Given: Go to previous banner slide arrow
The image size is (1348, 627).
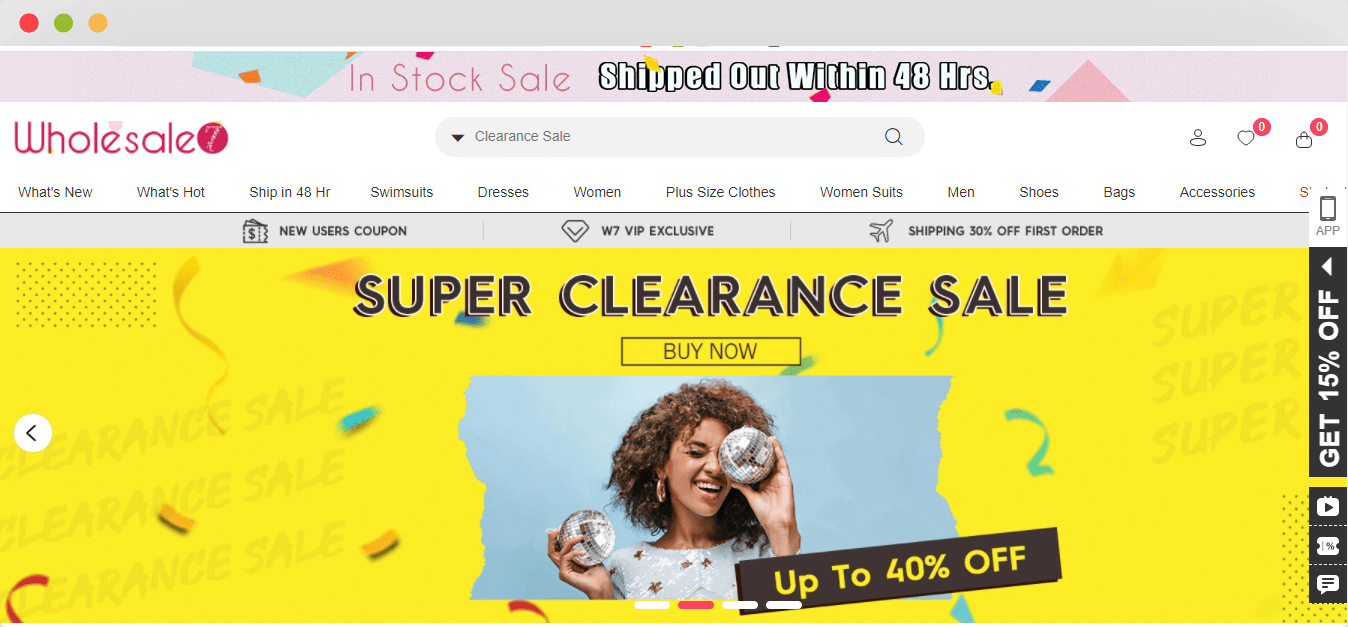Looking at the screenshot, I should (33, 433).
